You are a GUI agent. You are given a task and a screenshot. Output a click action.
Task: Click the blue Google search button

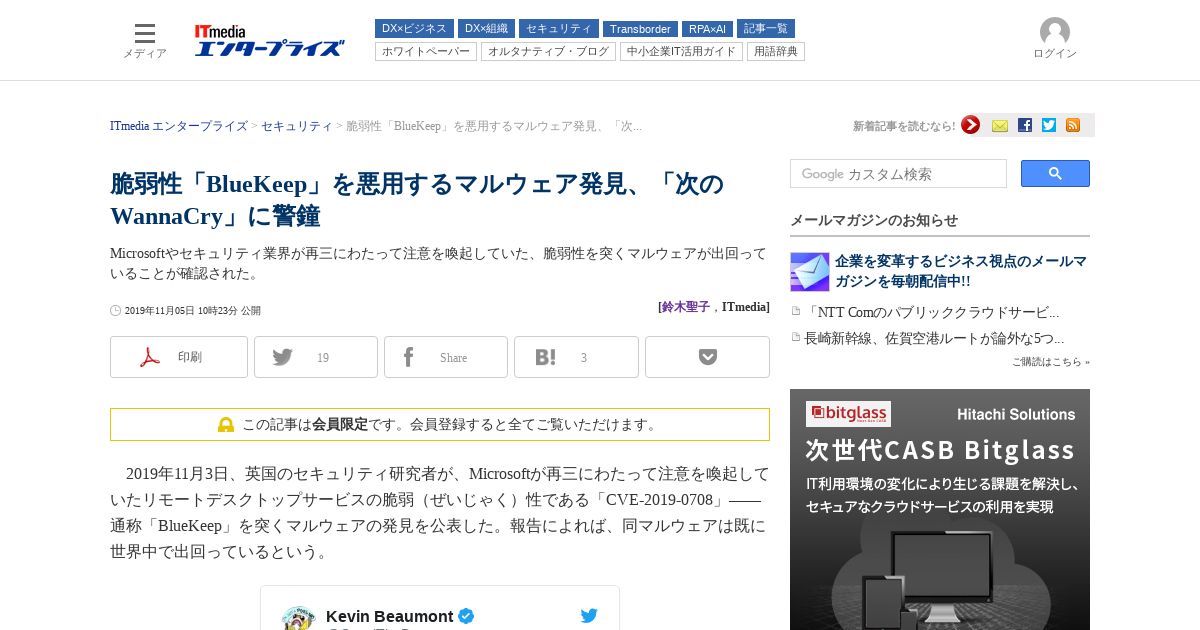[x=1055, y=173]
